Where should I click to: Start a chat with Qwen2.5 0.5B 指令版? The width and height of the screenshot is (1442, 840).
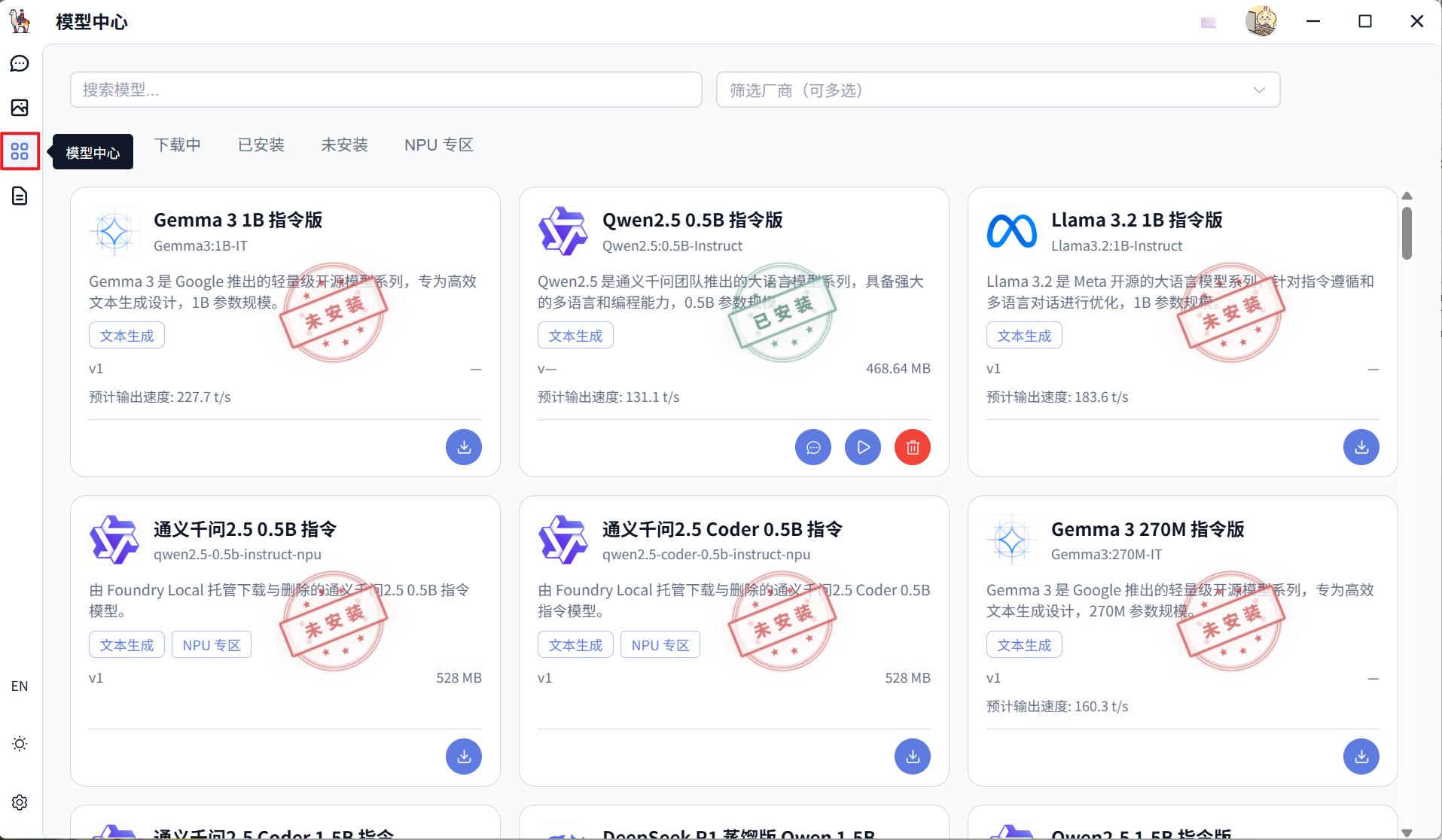[x=813, y=447]
